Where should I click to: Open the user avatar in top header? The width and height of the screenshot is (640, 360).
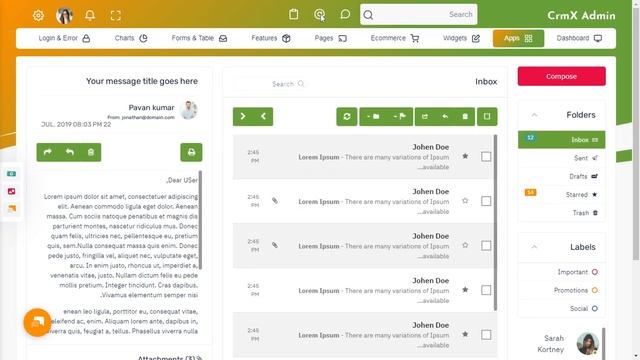point(64,16)
